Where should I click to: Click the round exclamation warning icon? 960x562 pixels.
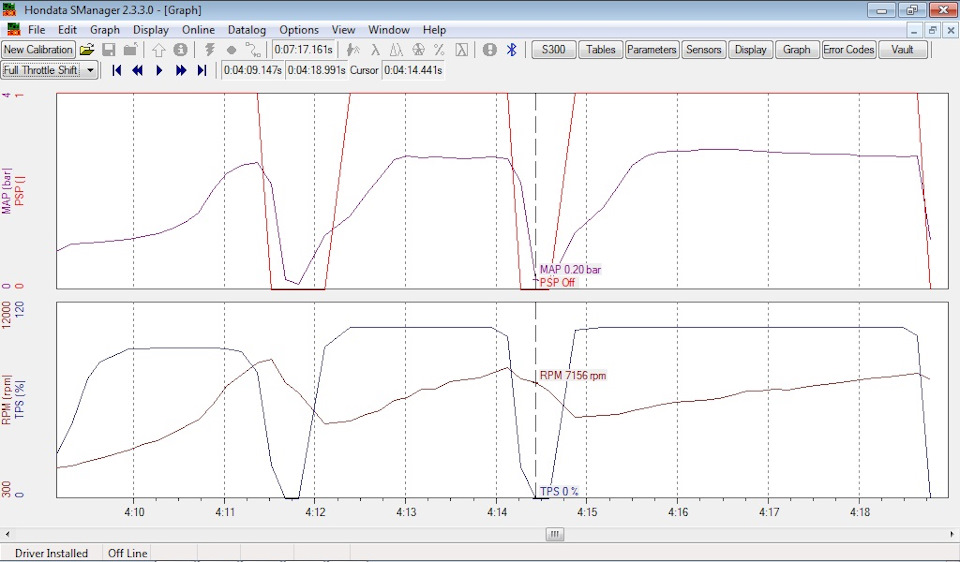tap(490, 50)
